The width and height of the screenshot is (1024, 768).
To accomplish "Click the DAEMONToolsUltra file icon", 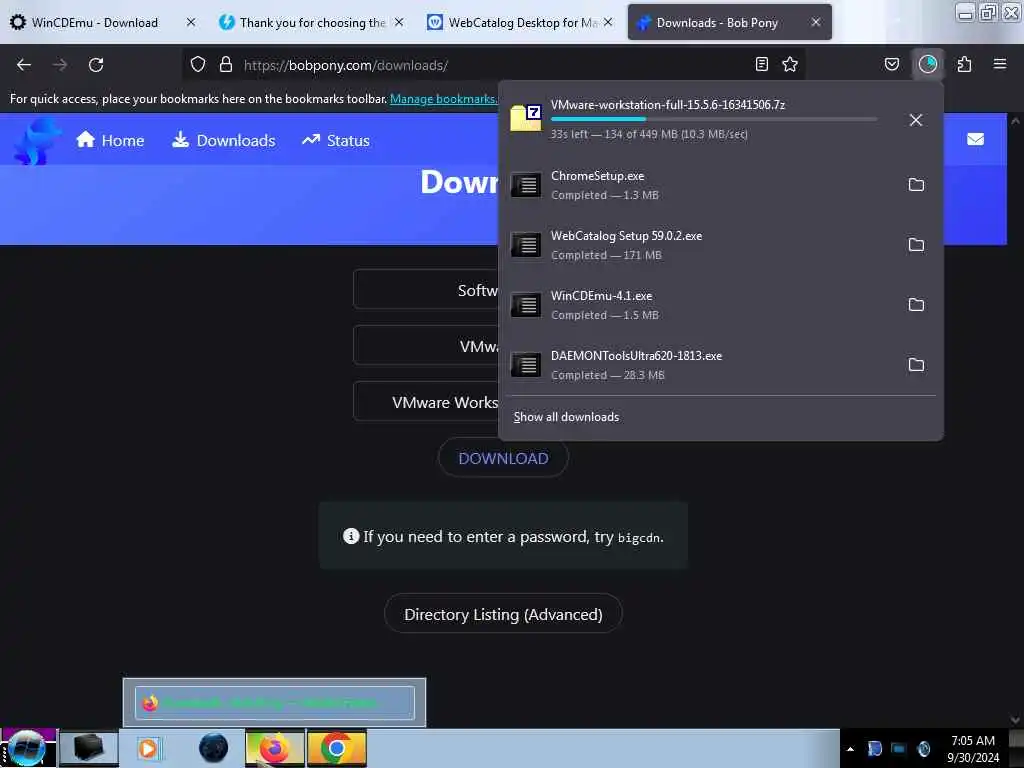I will pyautogui.click(x=526, y=365).
